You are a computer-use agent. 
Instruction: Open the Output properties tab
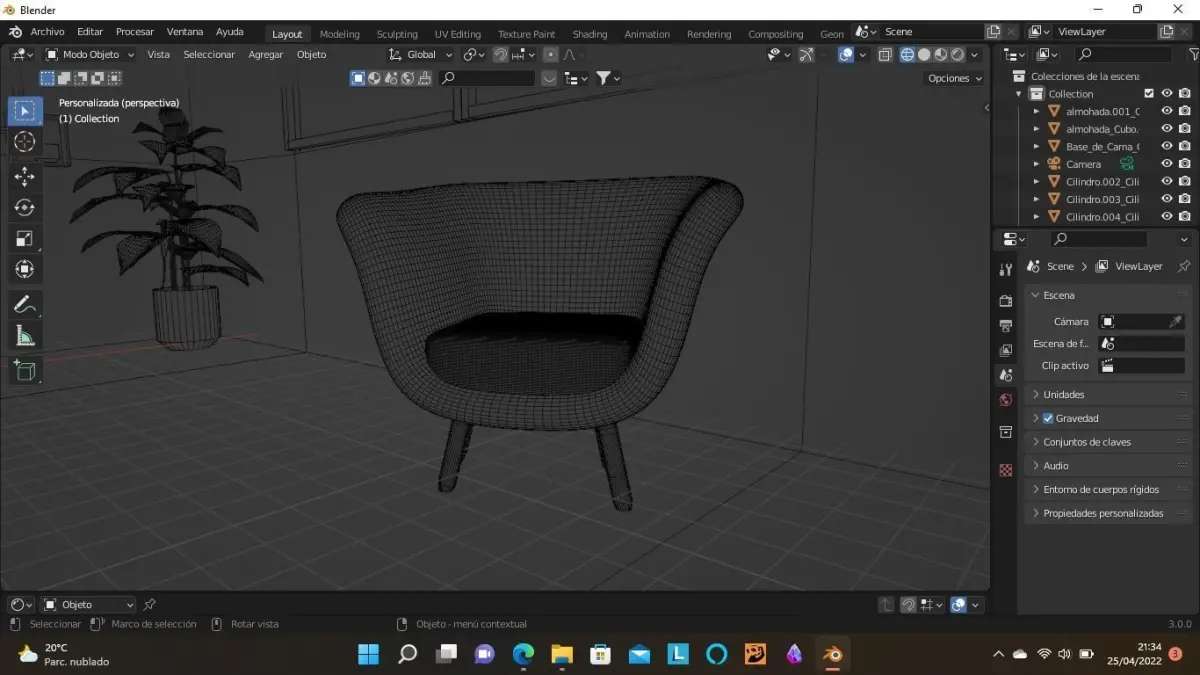pos(1006,326)
